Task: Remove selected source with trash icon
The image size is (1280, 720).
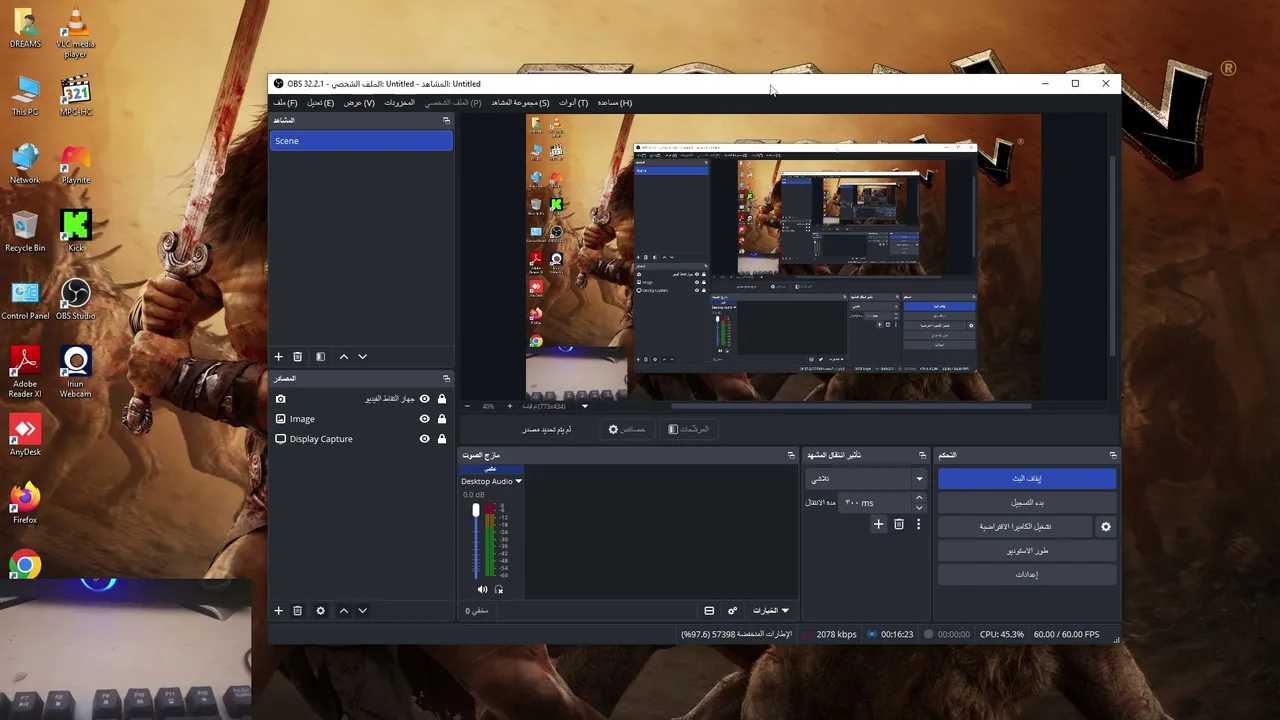Action: coord(297,610)
